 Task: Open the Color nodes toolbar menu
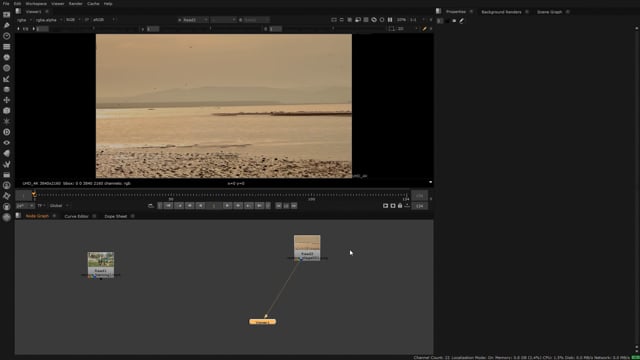(7, 57)
